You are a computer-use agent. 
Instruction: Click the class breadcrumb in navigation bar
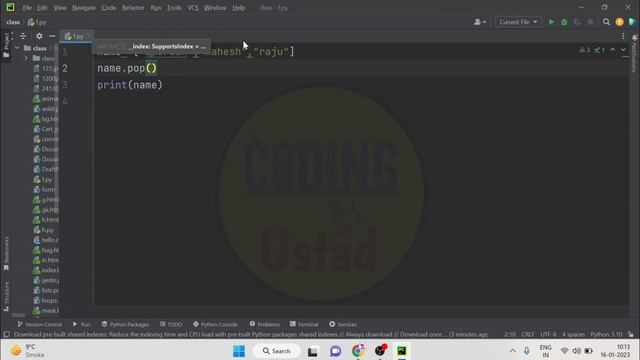pos(13,22)
